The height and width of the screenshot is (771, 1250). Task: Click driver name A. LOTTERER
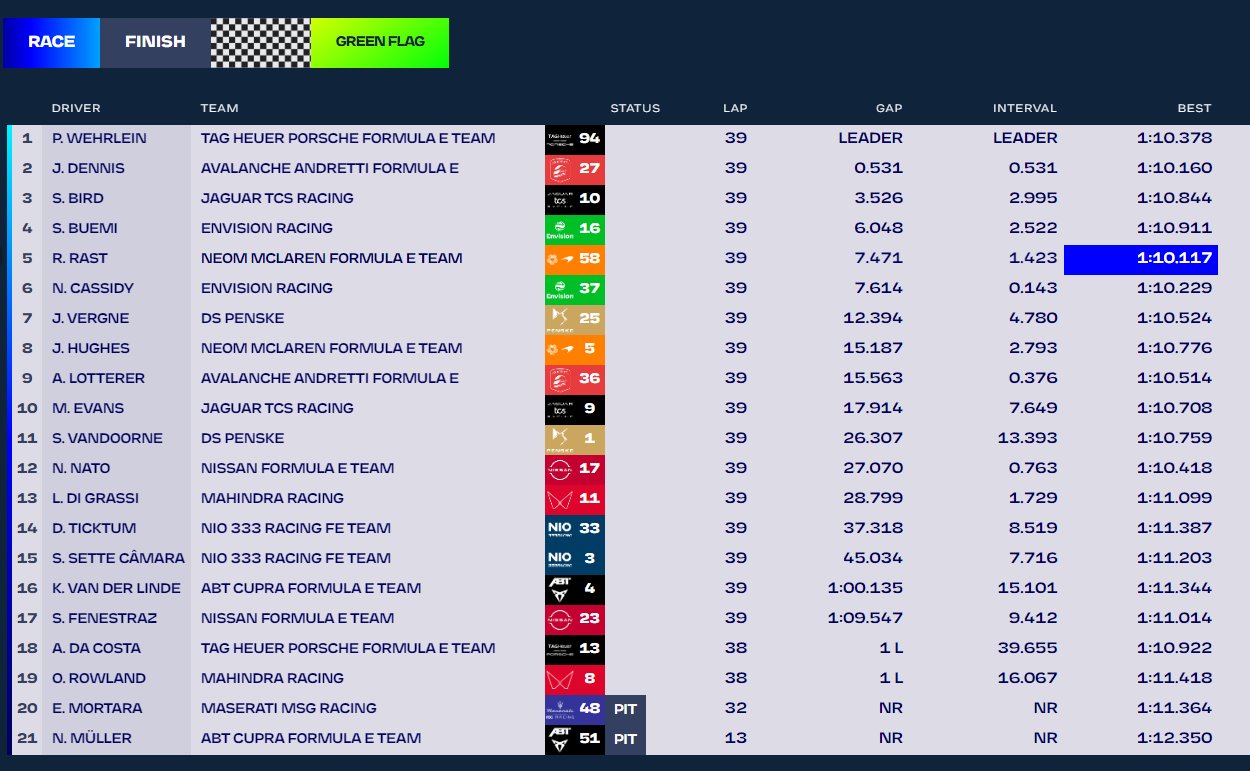pyautogui.click(x=98, y=378)
